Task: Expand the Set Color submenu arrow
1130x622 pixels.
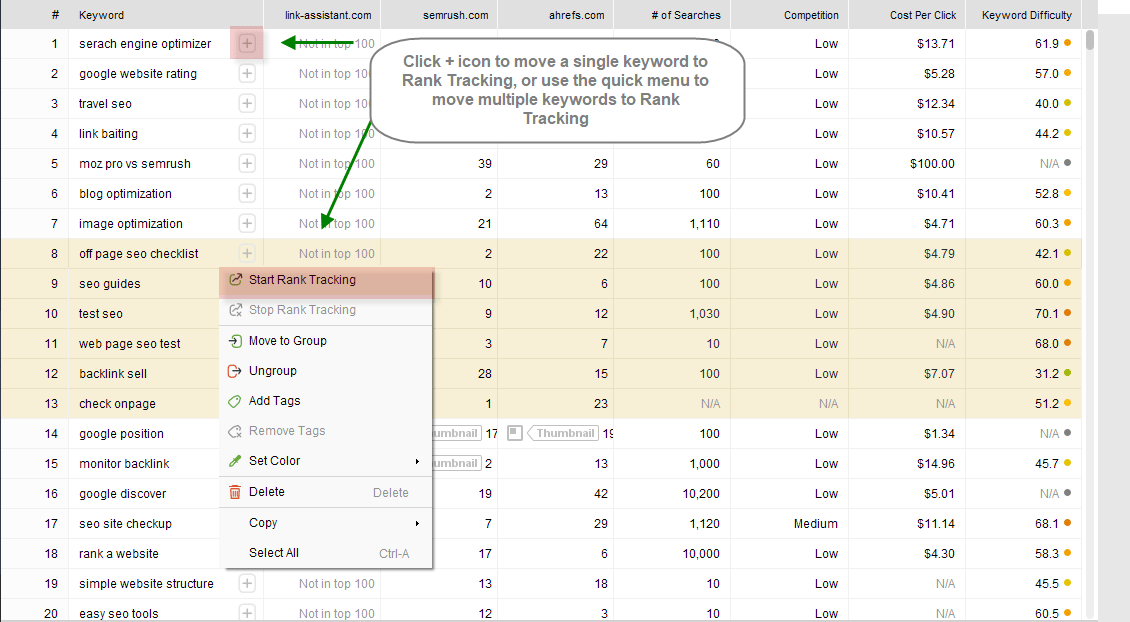Action: 417,461
